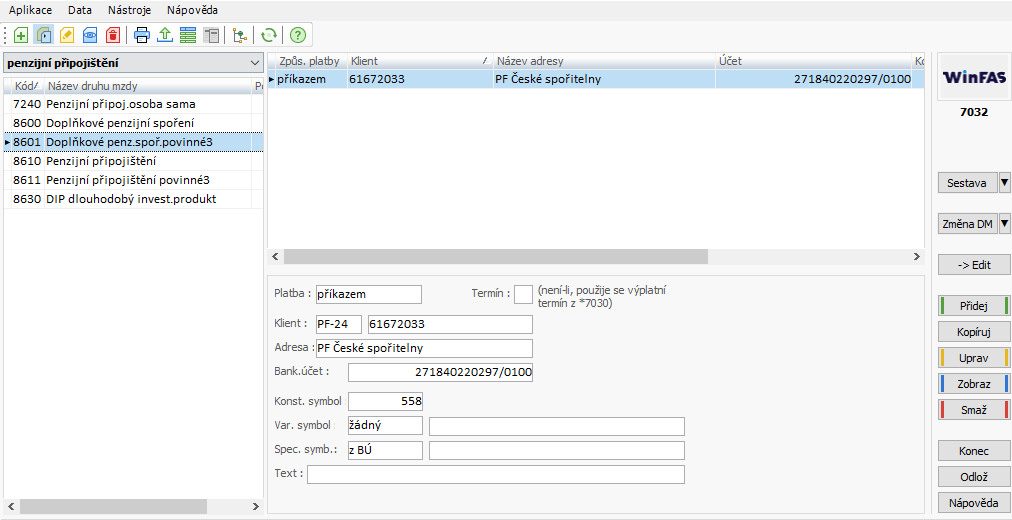
Task: Click the copy record toolbar icon
Action: [x=44, y=35]
